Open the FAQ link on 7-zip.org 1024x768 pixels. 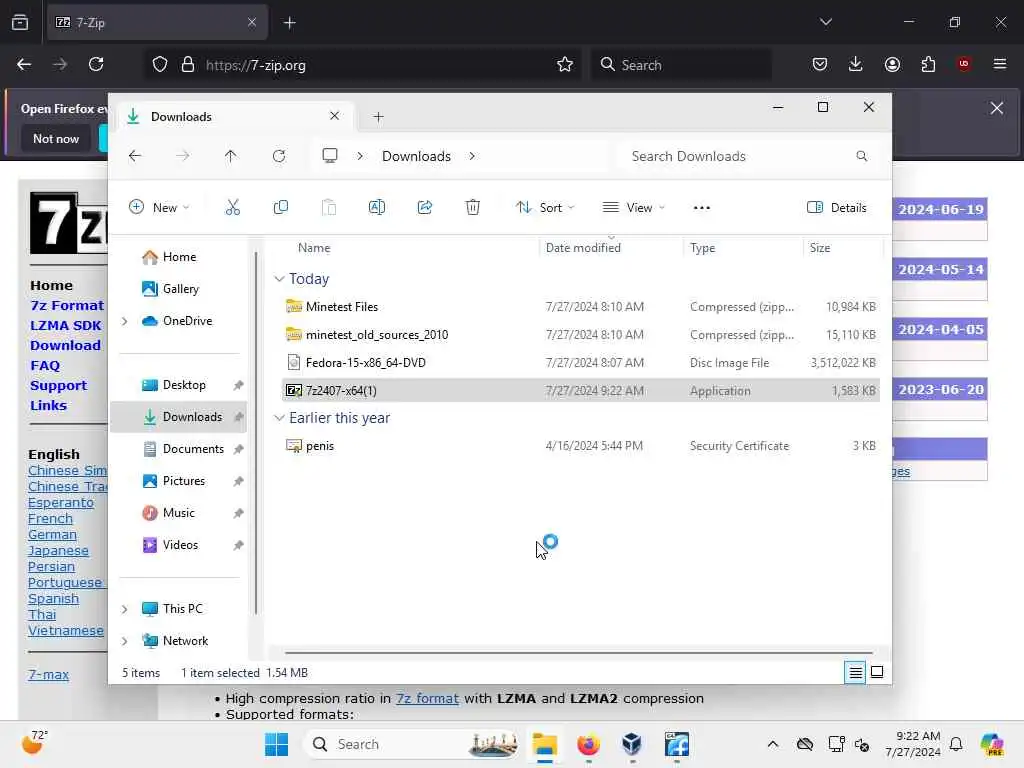coord(44,366)
